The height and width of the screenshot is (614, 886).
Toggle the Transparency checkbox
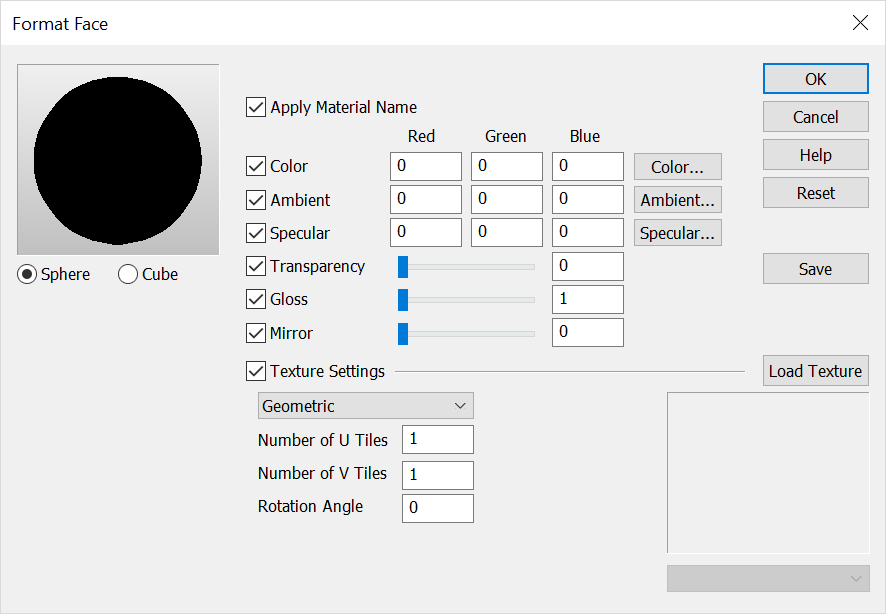click(256, 266)
